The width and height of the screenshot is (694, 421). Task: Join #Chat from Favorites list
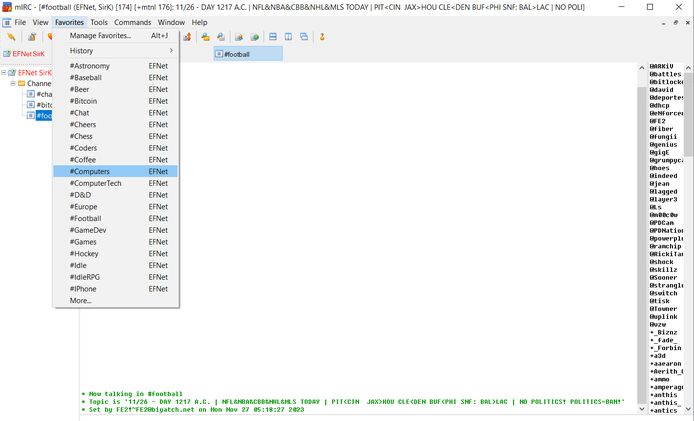116,112
